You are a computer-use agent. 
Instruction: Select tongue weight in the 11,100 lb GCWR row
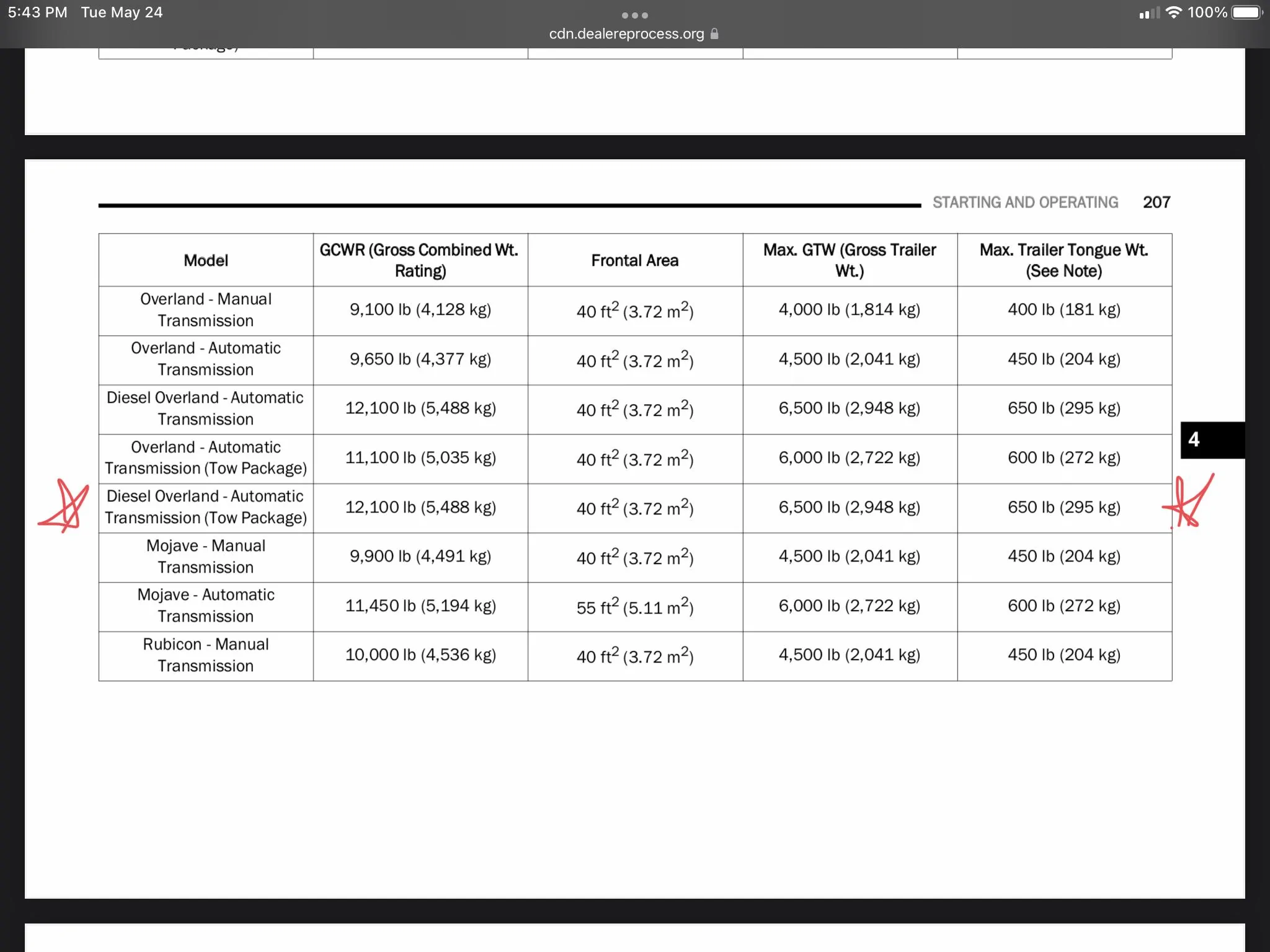1064,458
